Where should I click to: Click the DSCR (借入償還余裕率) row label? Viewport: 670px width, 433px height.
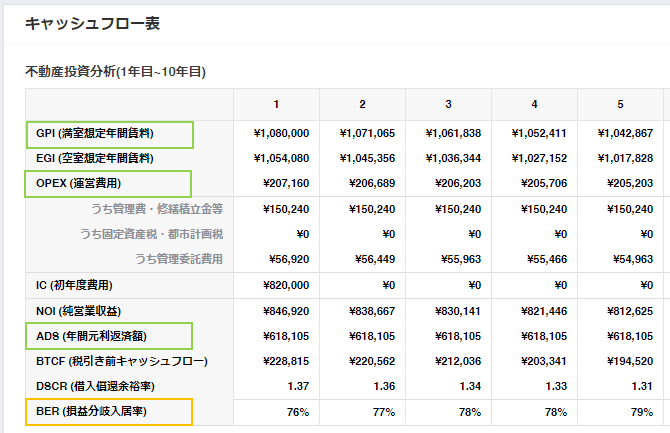coord(96,386)
